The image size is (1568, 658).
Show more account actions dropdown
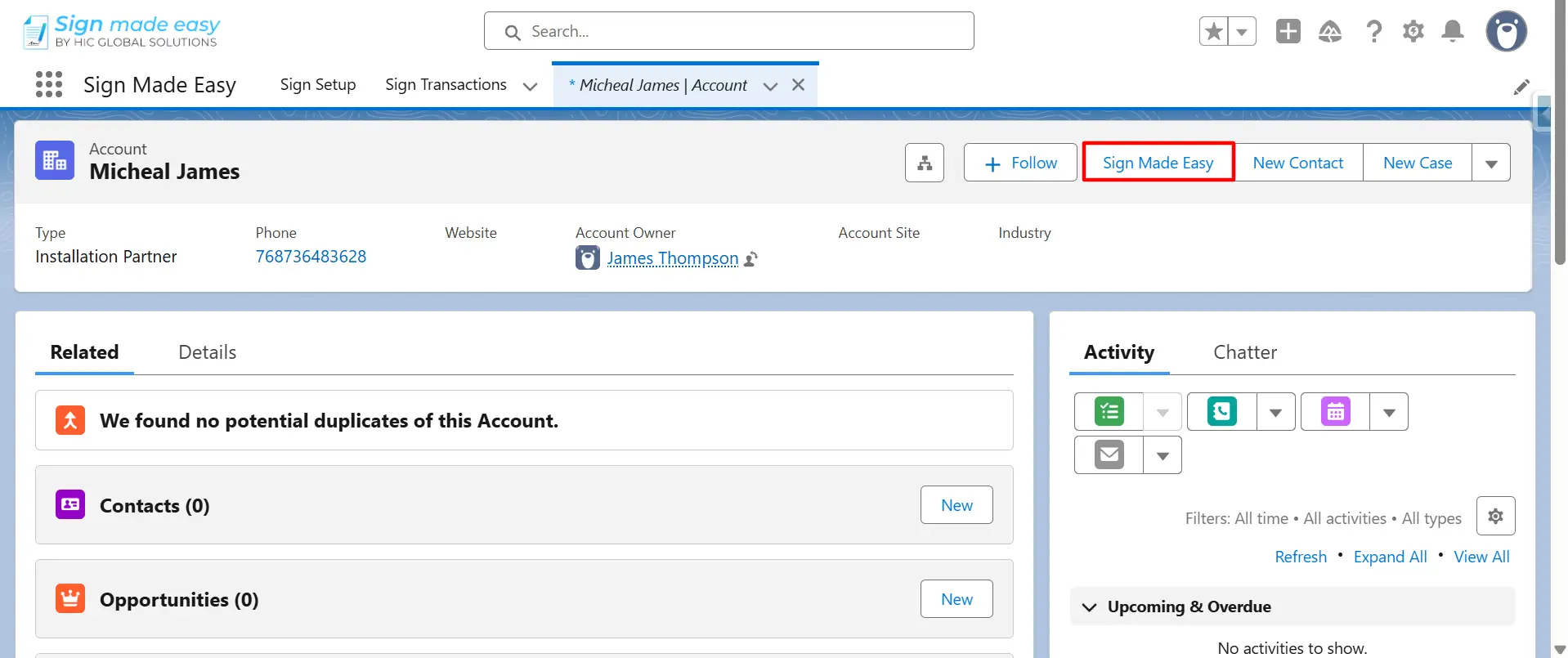(x=1491, y=163)
